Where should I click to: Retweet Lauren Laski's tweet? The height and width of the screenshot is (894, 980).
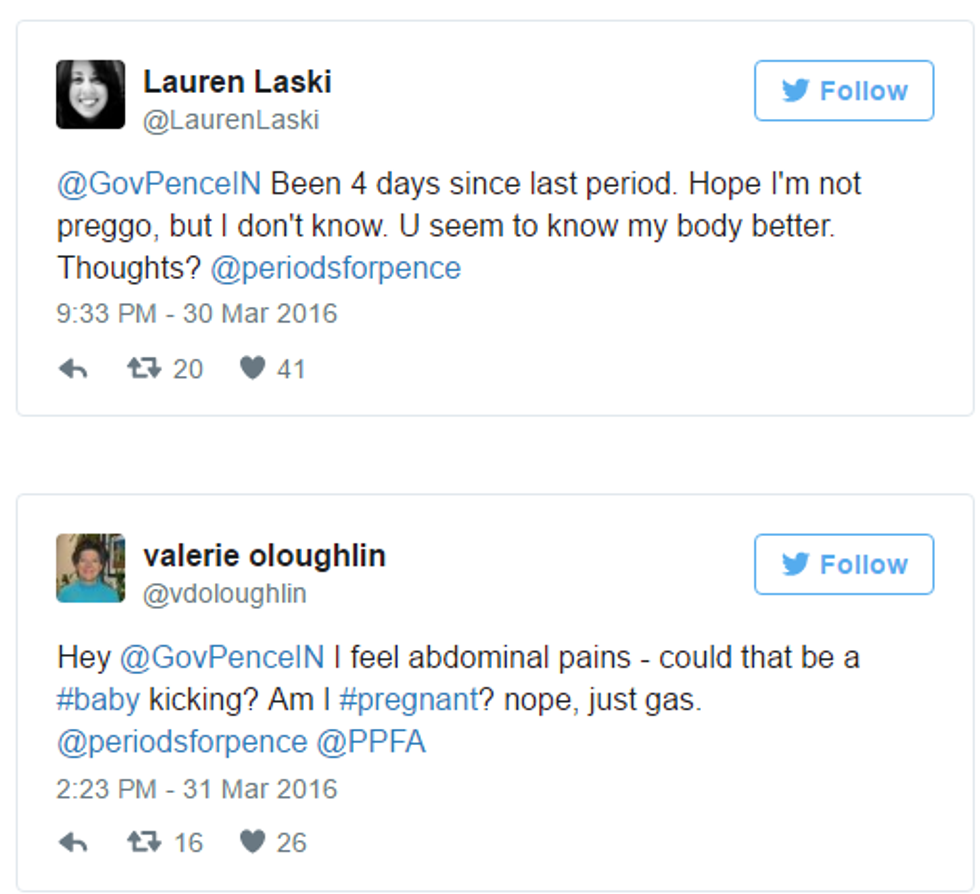point(143,369)
